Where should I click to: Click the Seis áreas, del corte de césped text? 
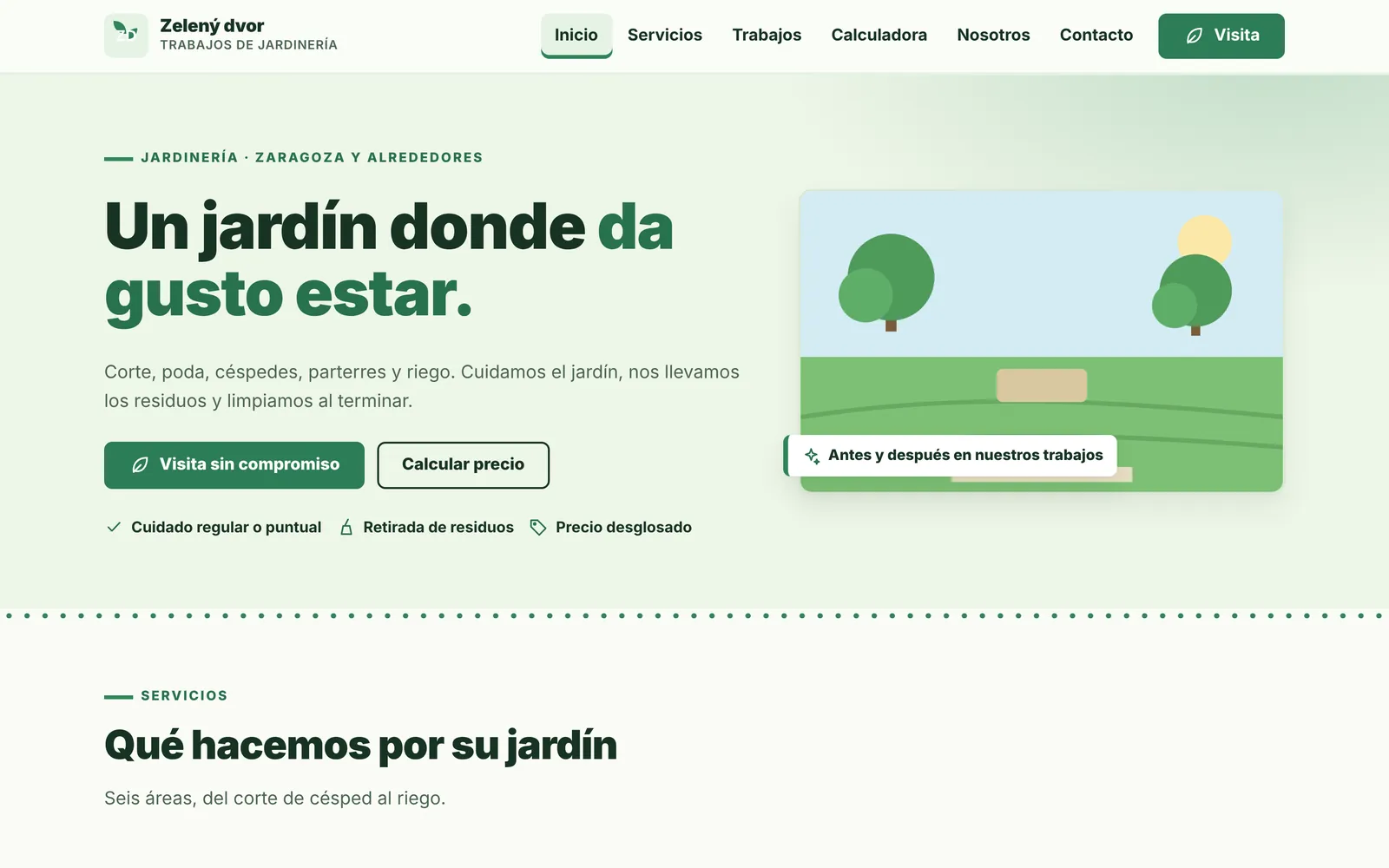coord(274,798)
